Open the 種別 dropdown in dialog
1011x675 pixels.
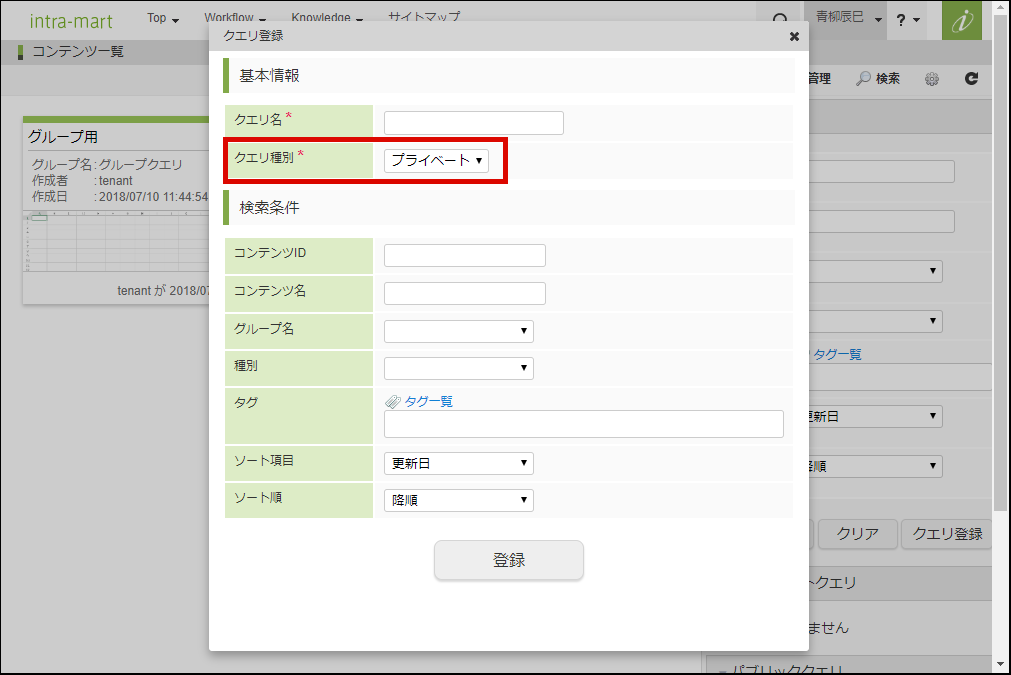(x=458, y=368)
